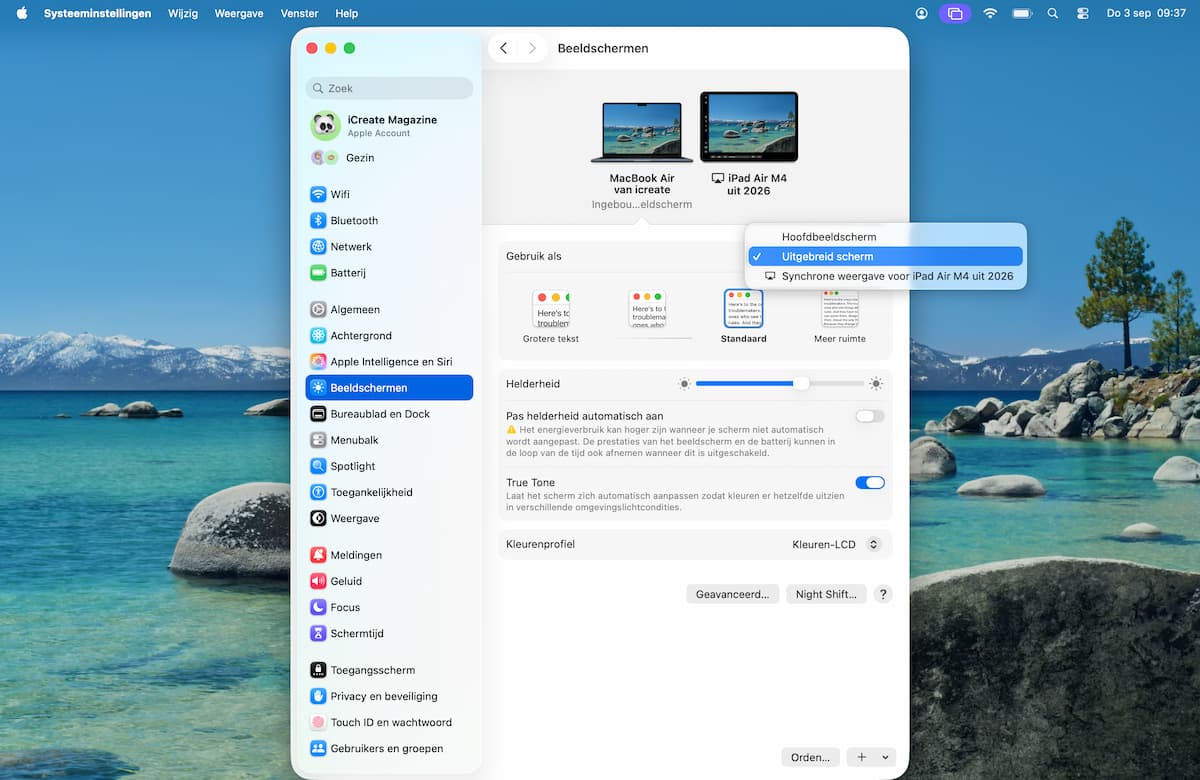
Task: Open Apple Intelligence en Siri icon
Action: [318, 361]
